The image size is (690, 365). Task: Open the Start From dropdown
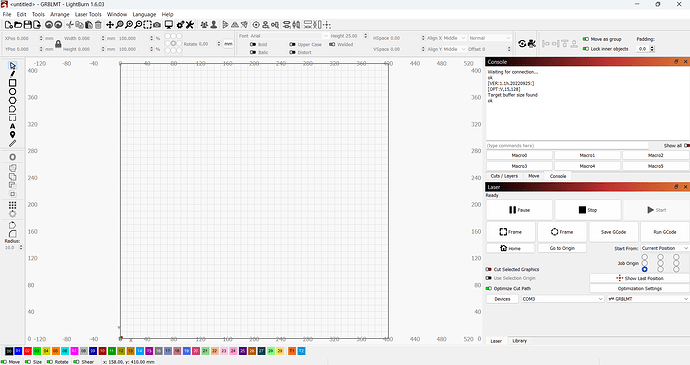tap(664, 248)
